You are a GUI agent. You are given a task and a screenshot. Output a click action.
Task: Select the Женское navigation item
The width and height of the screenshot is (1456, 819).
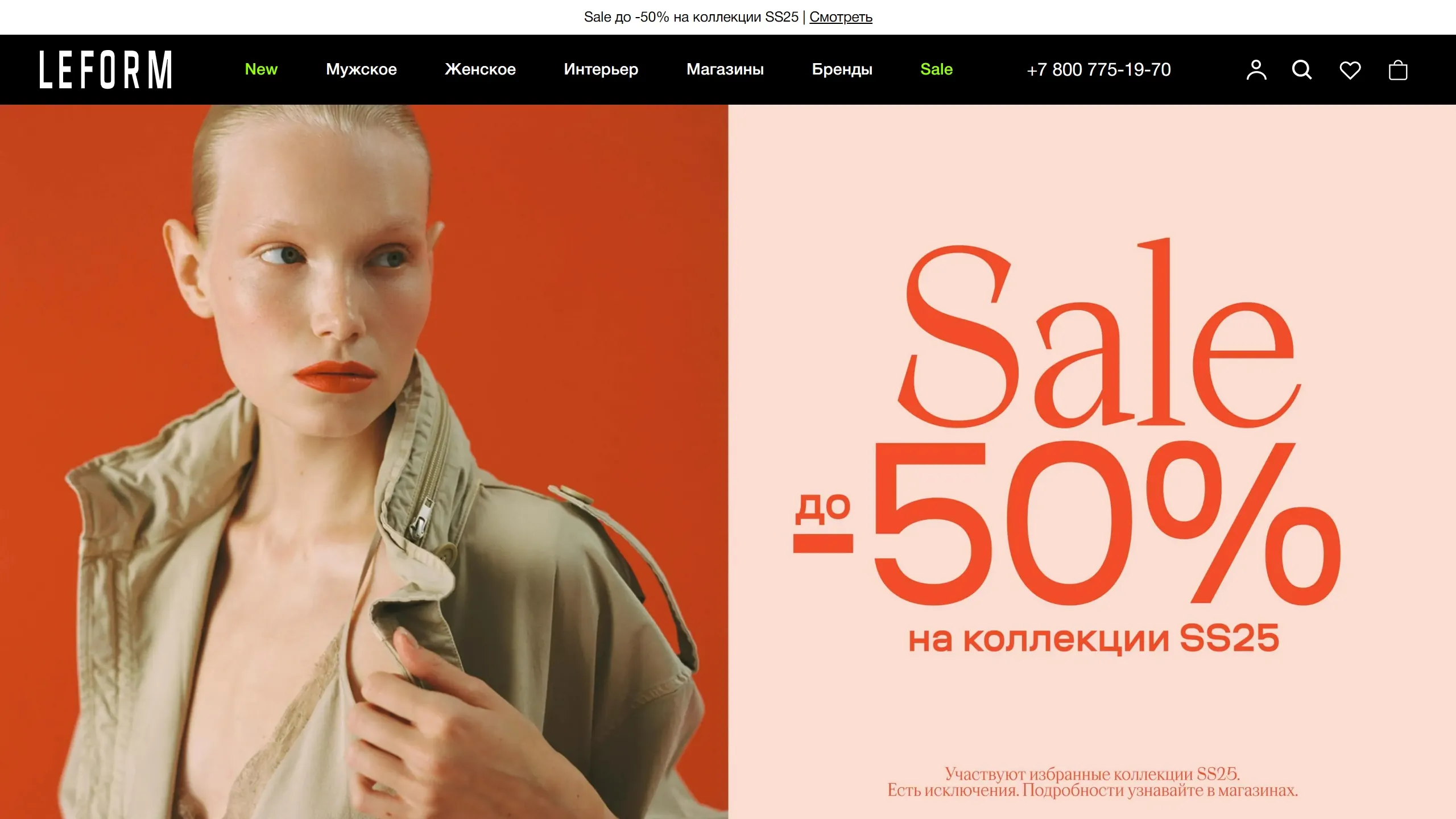[x=480, y=69]
